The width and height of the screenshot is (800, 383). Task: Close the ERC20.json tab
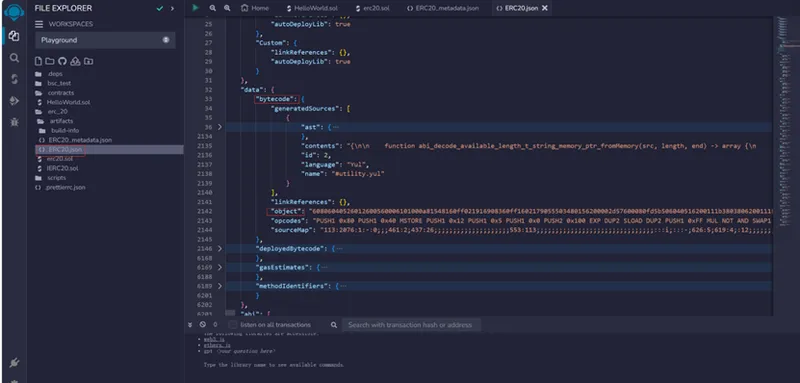tap(545, 8)
